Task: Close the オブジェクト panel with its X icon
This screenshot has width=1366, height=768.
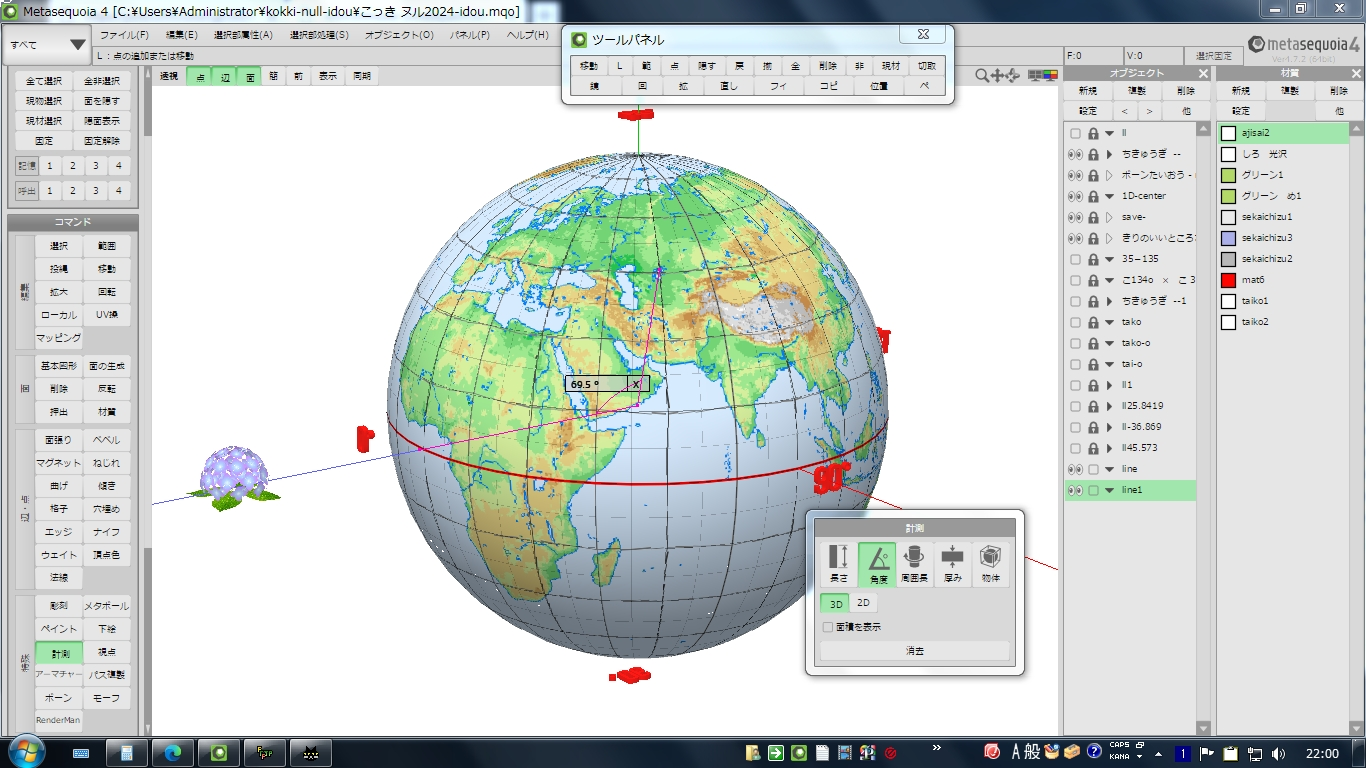Action: point(1203,74)
